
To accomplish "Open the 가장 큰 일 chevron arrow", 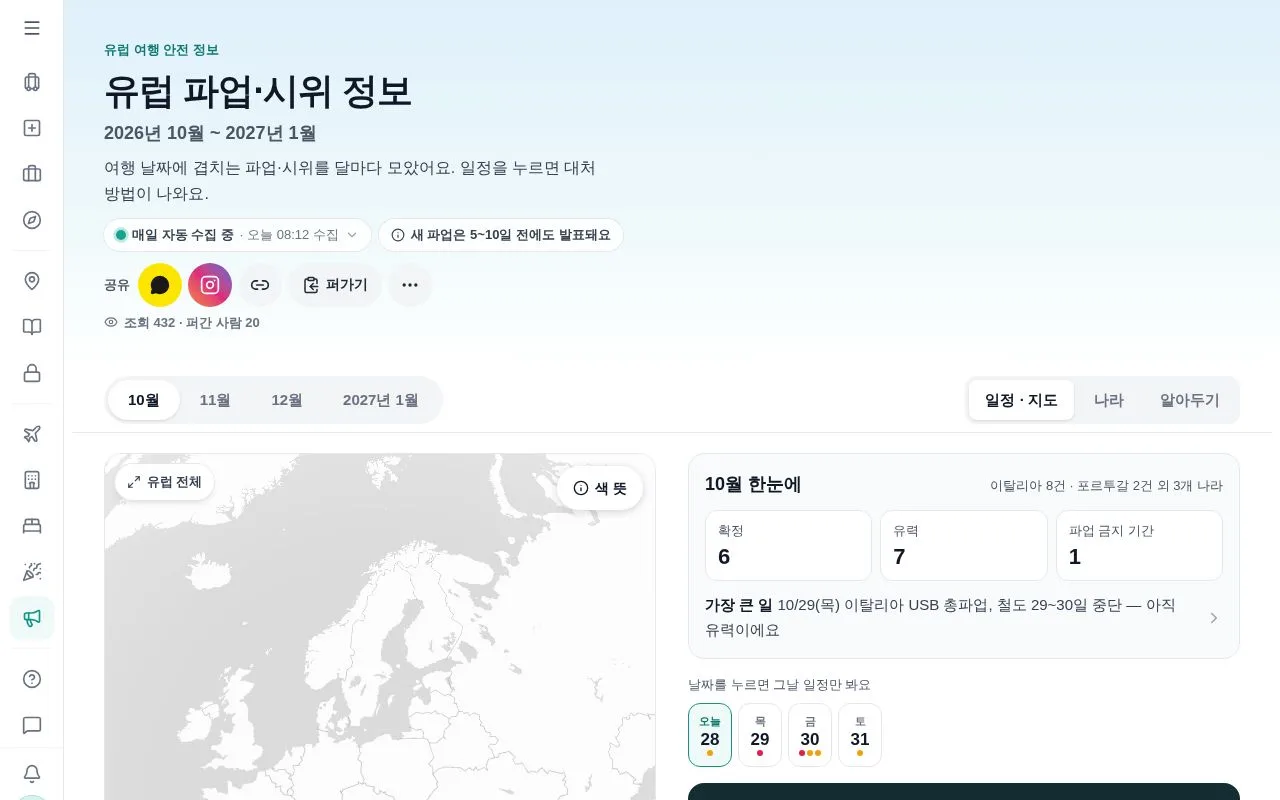I will (1214, 618).
